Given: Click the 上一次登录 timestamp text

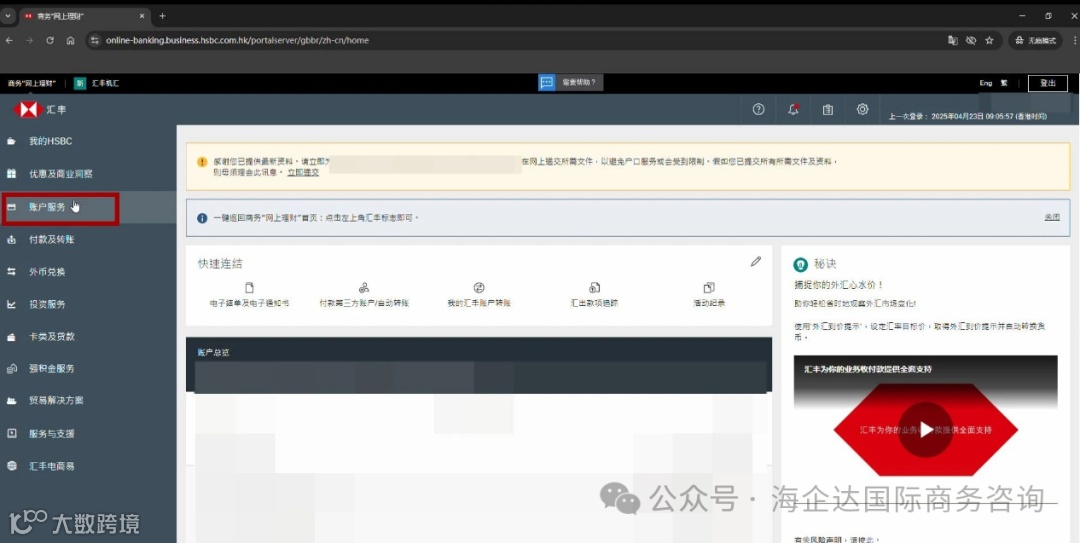Looking at the screenshot, I should [968, 116].
